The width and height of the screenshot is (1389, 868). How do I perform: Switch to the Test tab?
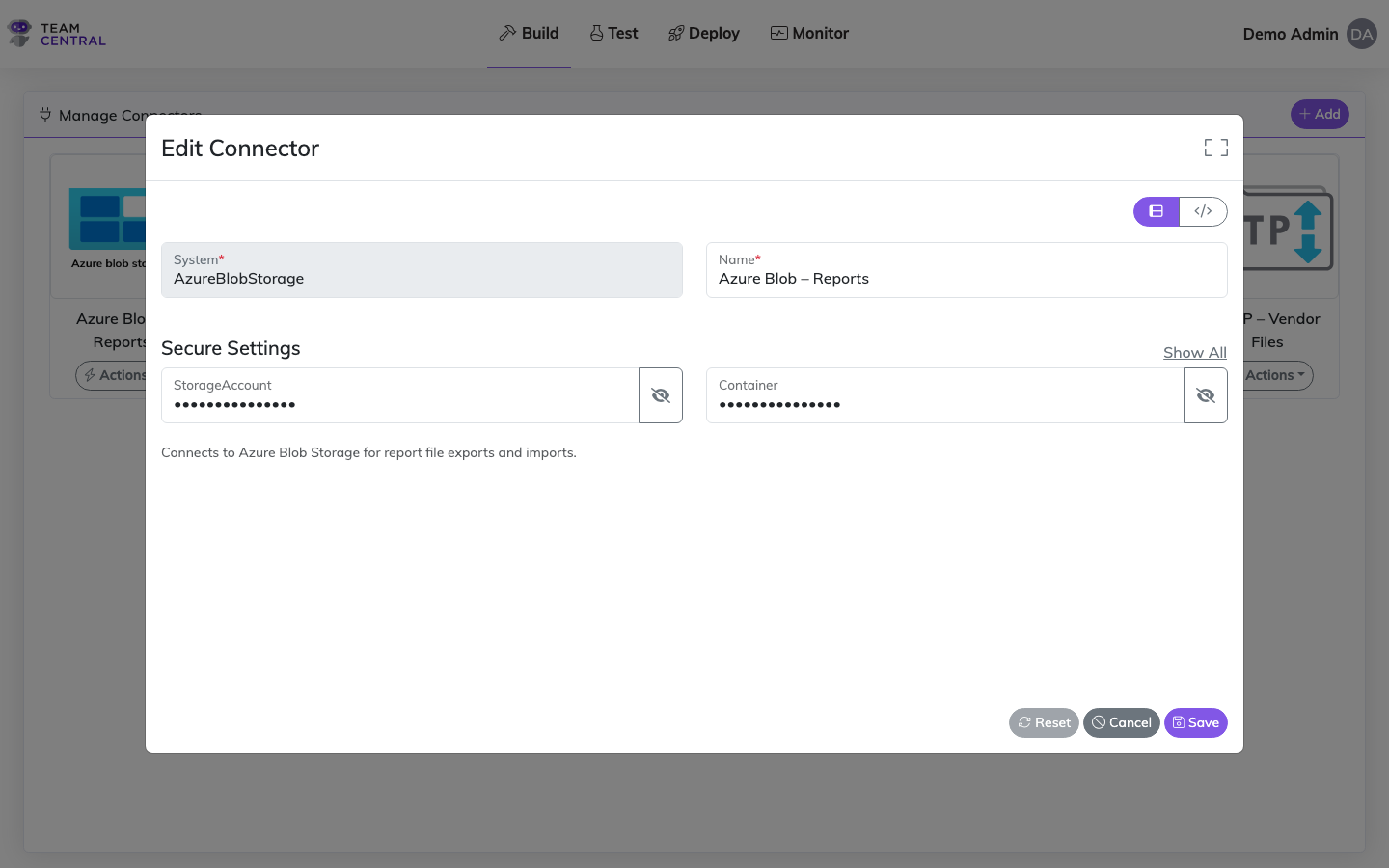[614, 32]
